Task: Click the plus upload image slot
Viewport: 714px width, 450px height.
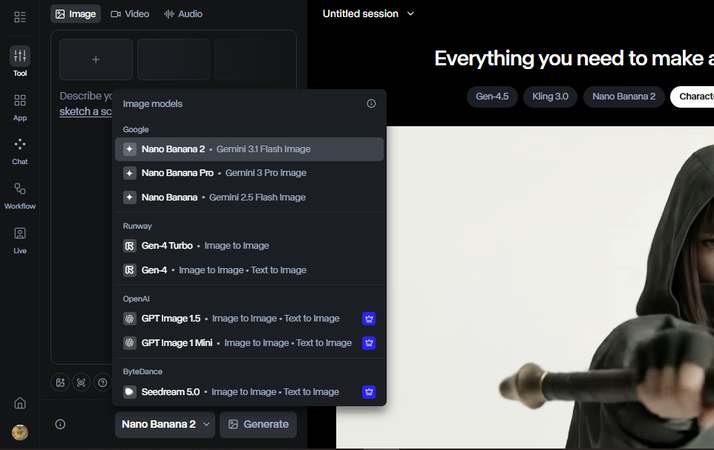Action: click(96, 60)
